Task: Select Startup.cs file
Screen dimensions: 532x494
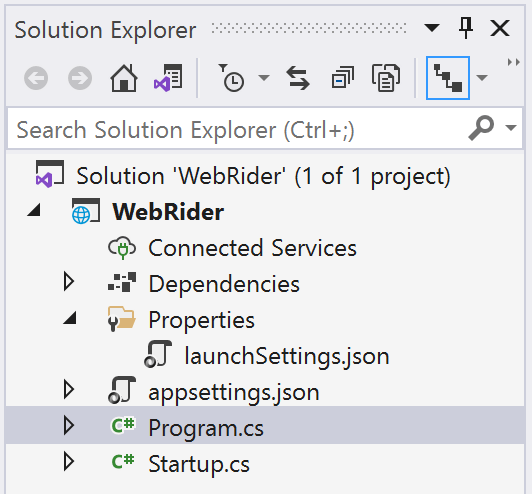Action: [199, 464]
